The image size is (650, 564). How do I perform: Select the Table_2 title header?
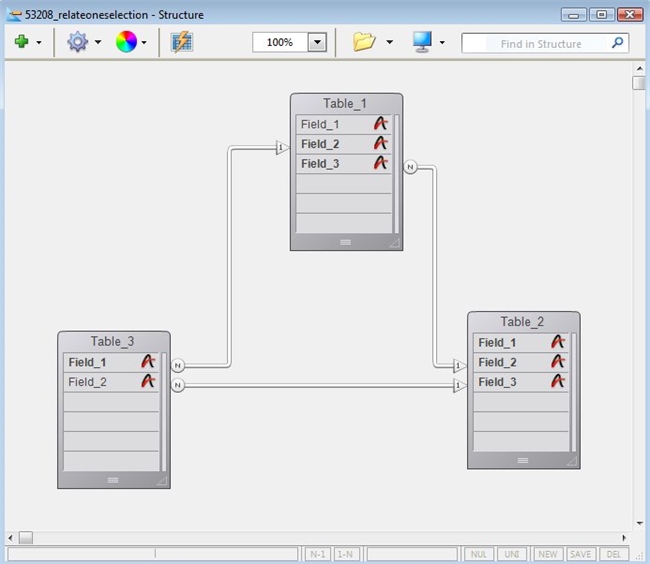pos(522,321)
